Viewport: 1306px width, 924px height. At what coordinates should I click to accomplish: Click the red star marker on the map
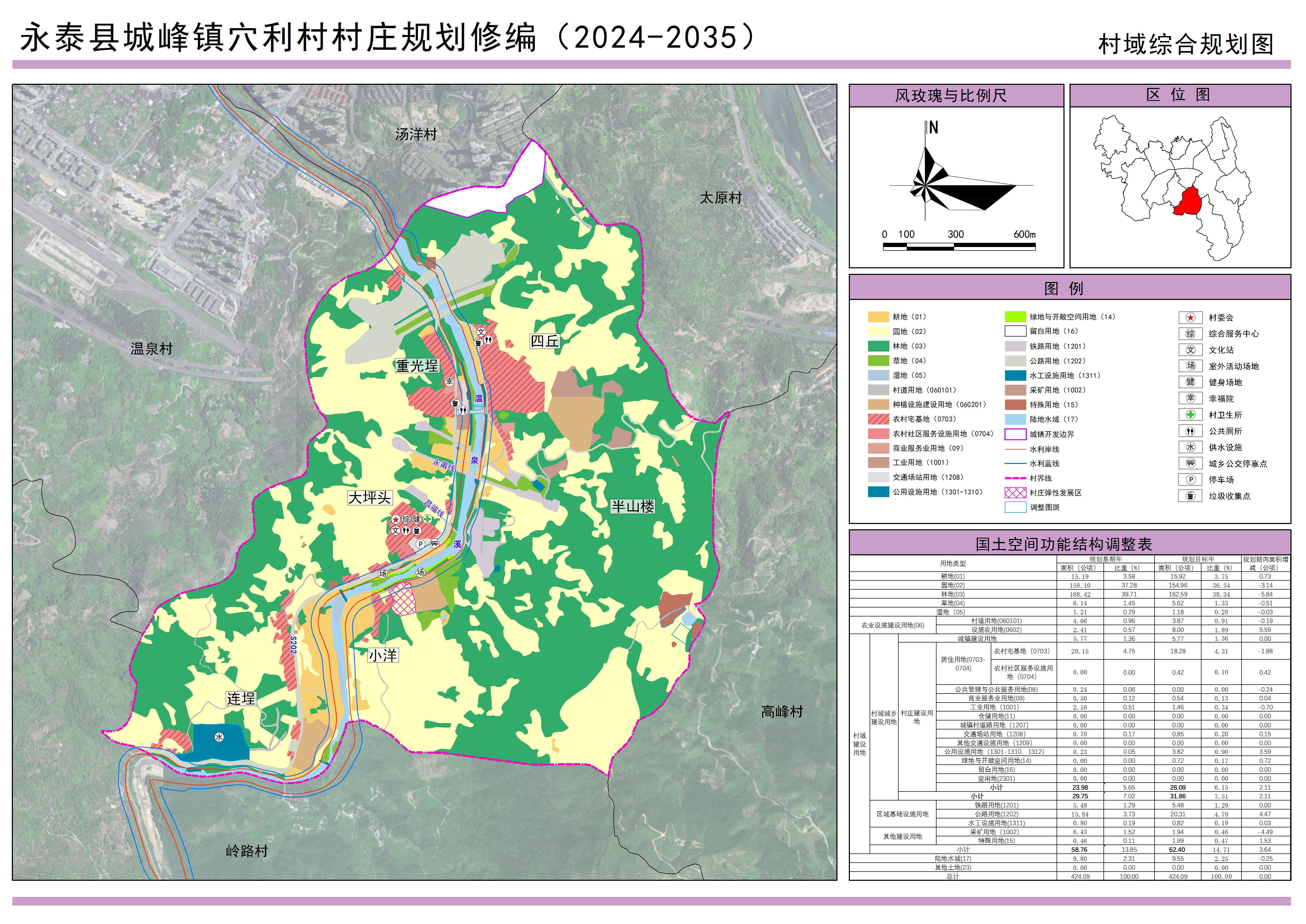[x=396, y=519]
